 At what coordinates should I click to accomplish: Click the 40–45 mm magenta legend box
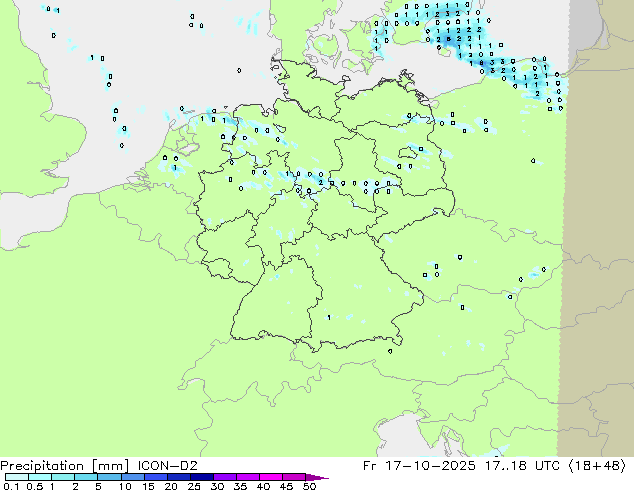(x=271, y=477)
